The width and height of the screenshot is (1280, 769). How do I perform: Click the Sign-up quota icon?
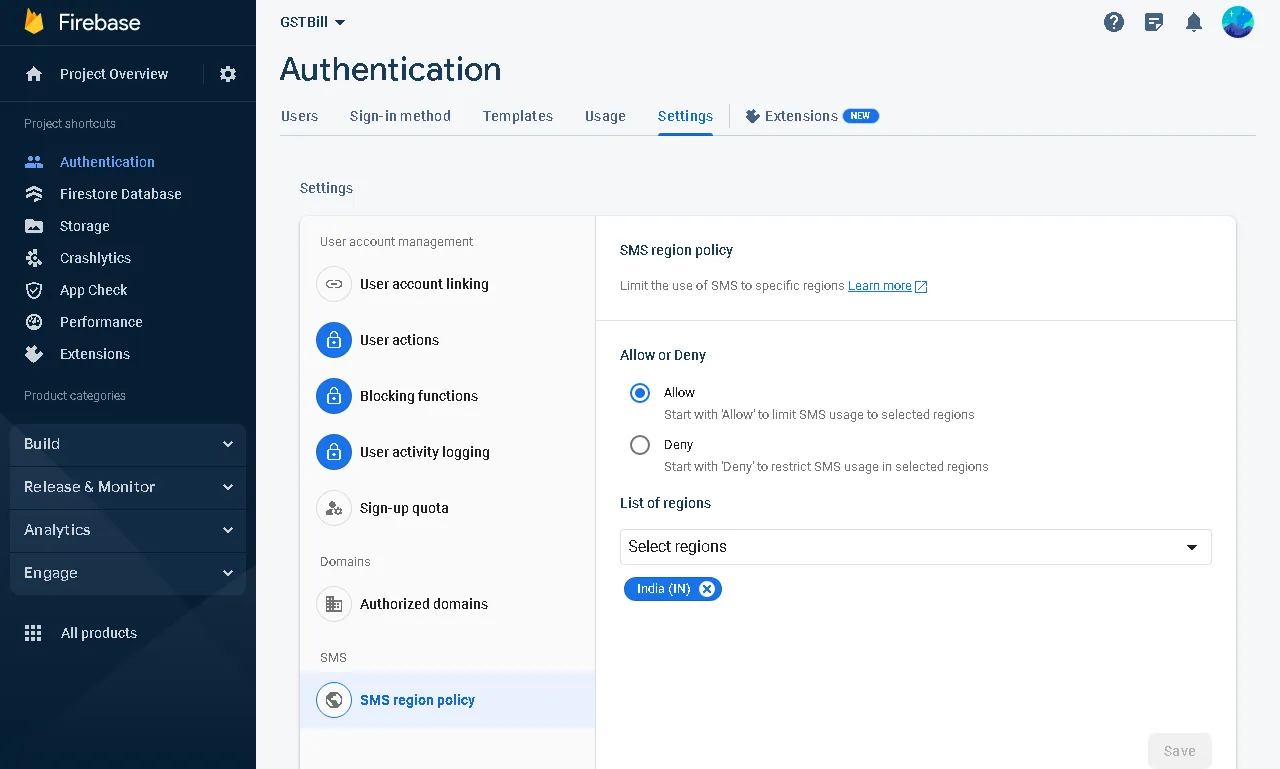click(x=334, y=508)
